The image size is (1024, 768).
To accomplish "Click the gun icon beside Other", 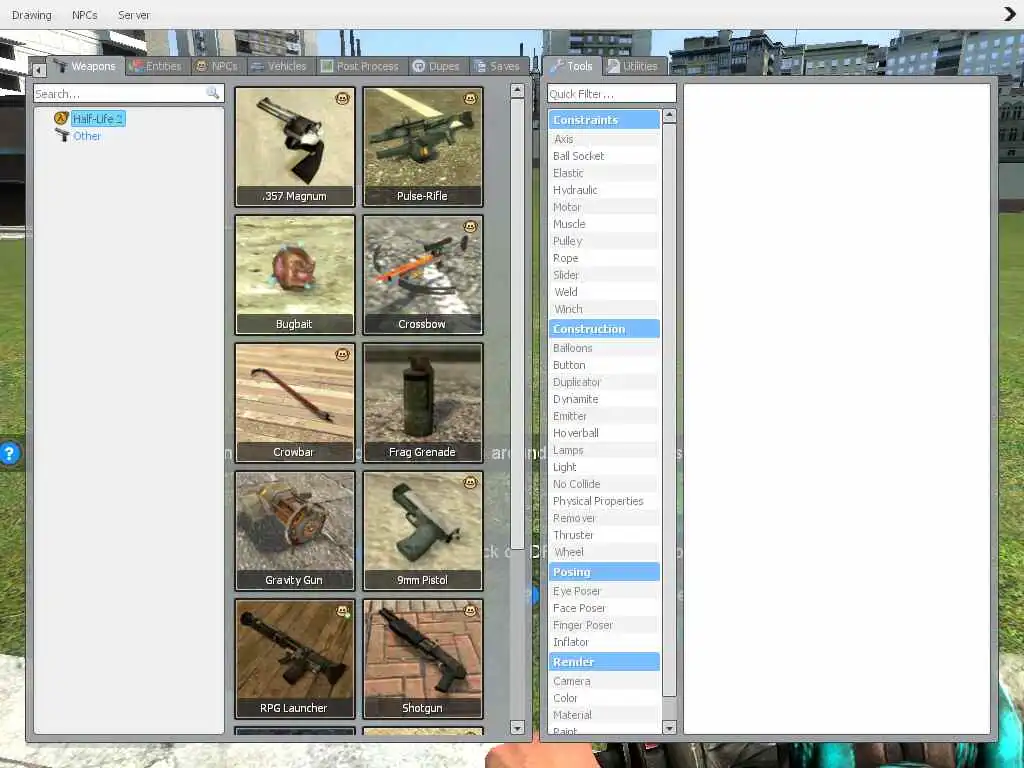I will (62, 135).
